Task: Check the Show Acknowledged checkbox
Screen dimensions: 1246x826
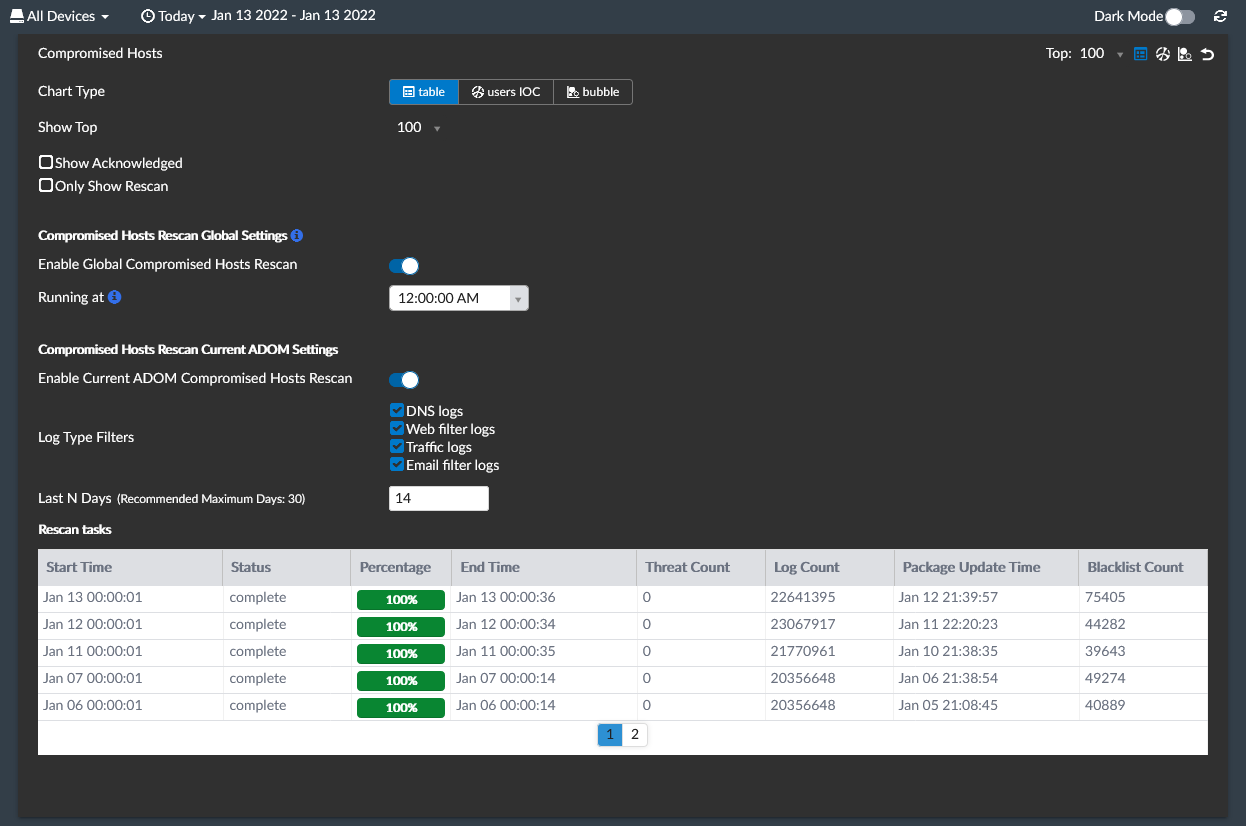Action: tap(46, 162)
